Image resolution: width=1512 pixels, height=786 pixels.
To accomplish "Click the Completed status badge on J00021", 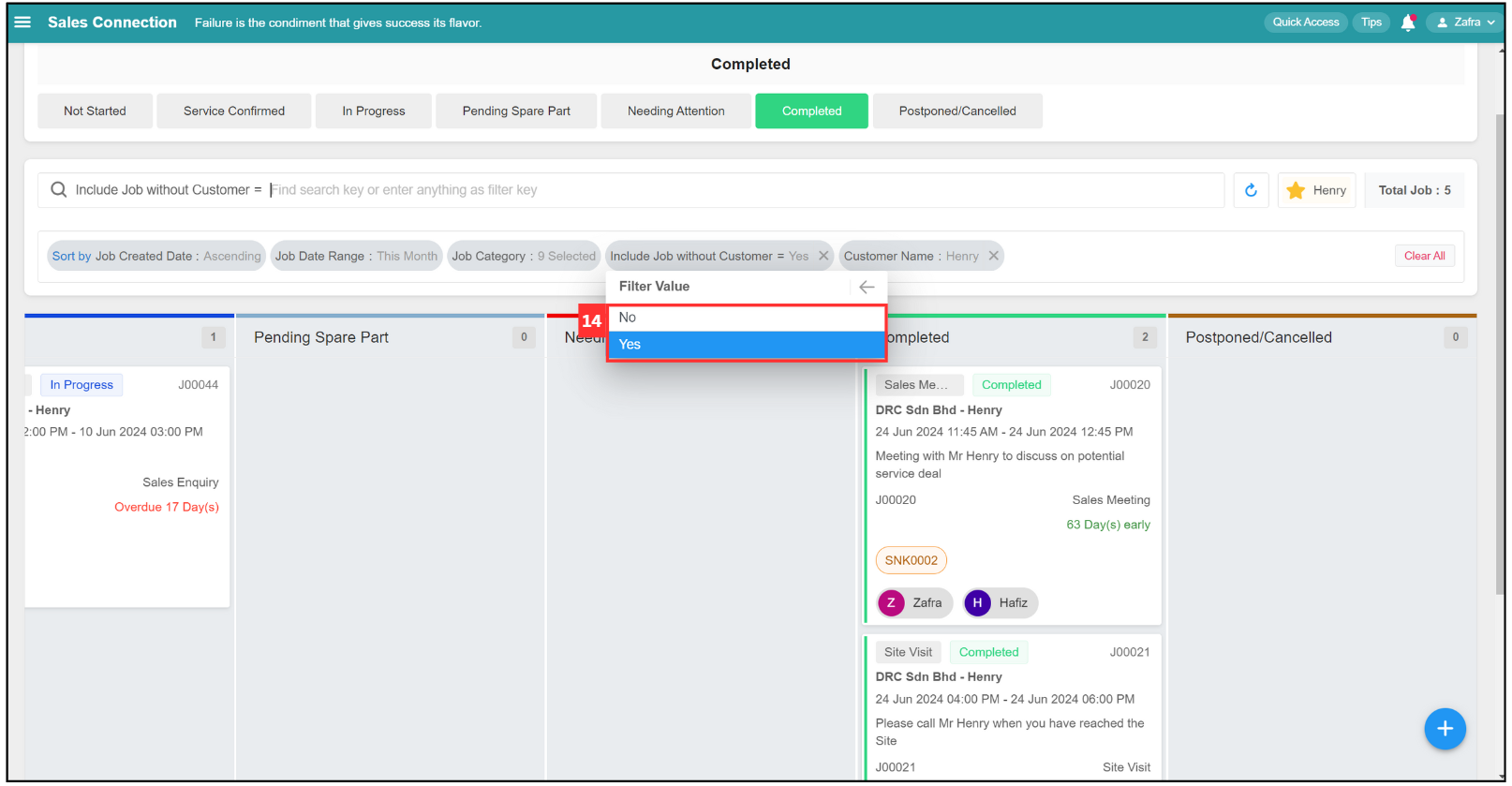I will pos(989,652).
